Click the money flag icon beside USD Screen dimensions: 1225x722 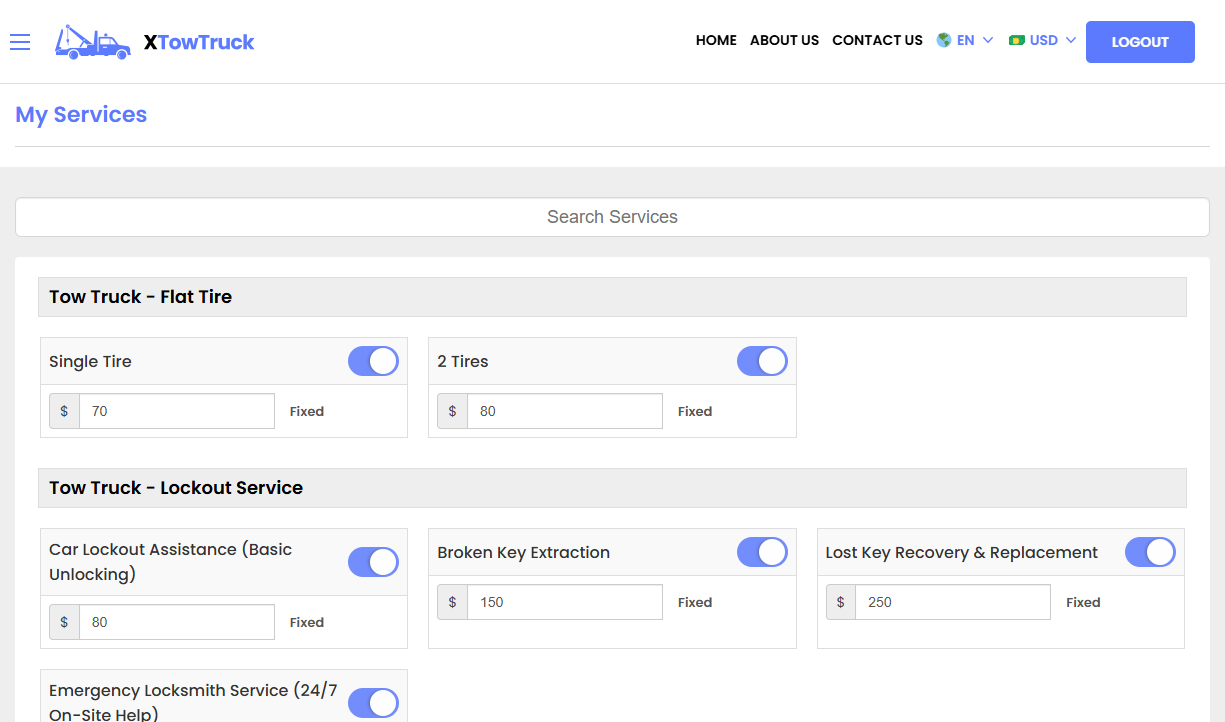(1018, 40)
